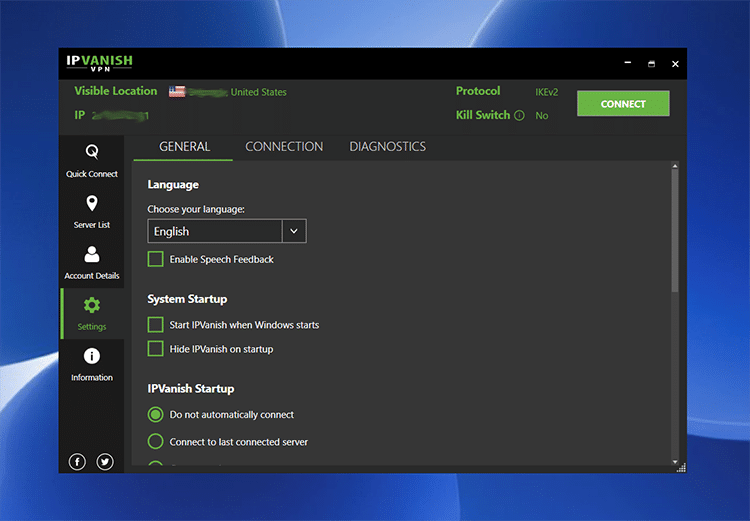This screenshot has height=521, width=750.
Task: Click the IPVanish VPN logo
Action: click(100, 64)
